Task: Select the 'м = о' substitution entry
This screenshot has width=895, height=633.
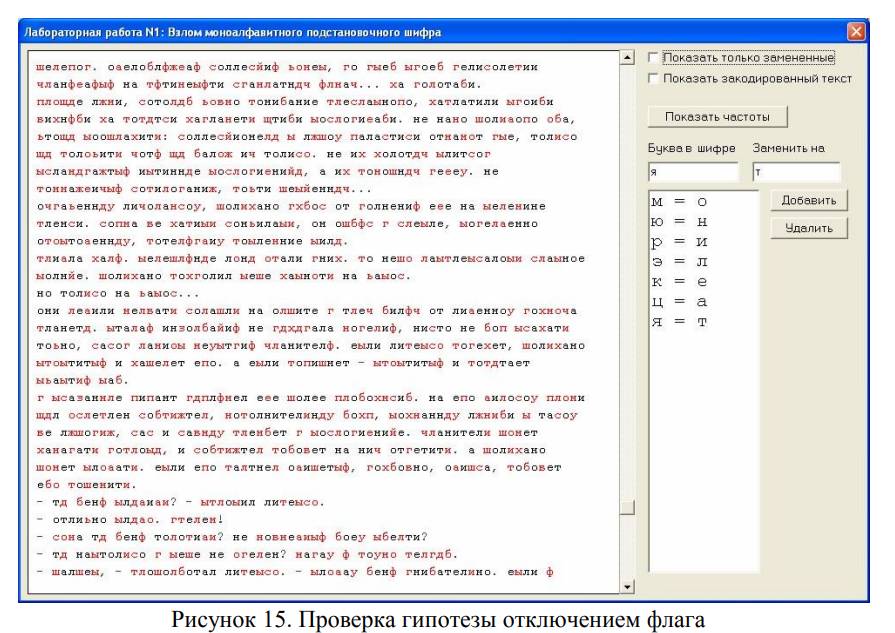Action: (x=679, y=202)
